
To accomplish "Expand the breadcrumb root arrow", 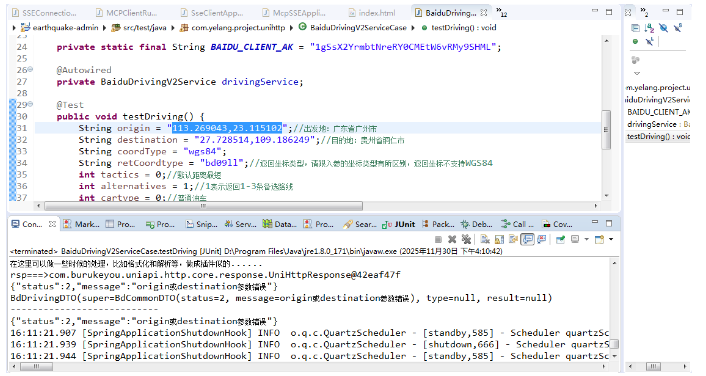I will [x=14, y=28].
